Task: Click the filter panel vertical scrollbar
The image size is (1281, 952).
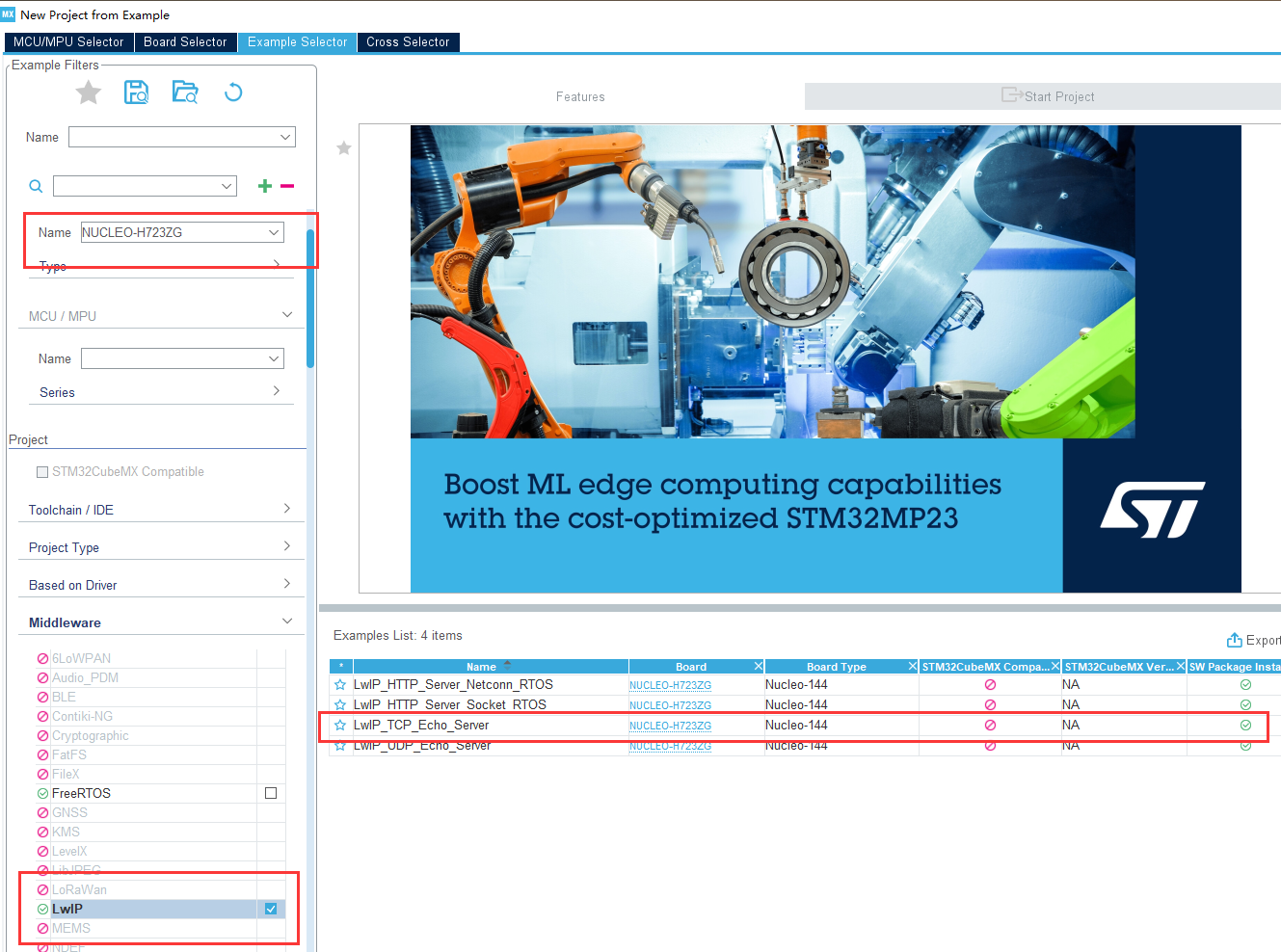Action: tap(310, 299)
